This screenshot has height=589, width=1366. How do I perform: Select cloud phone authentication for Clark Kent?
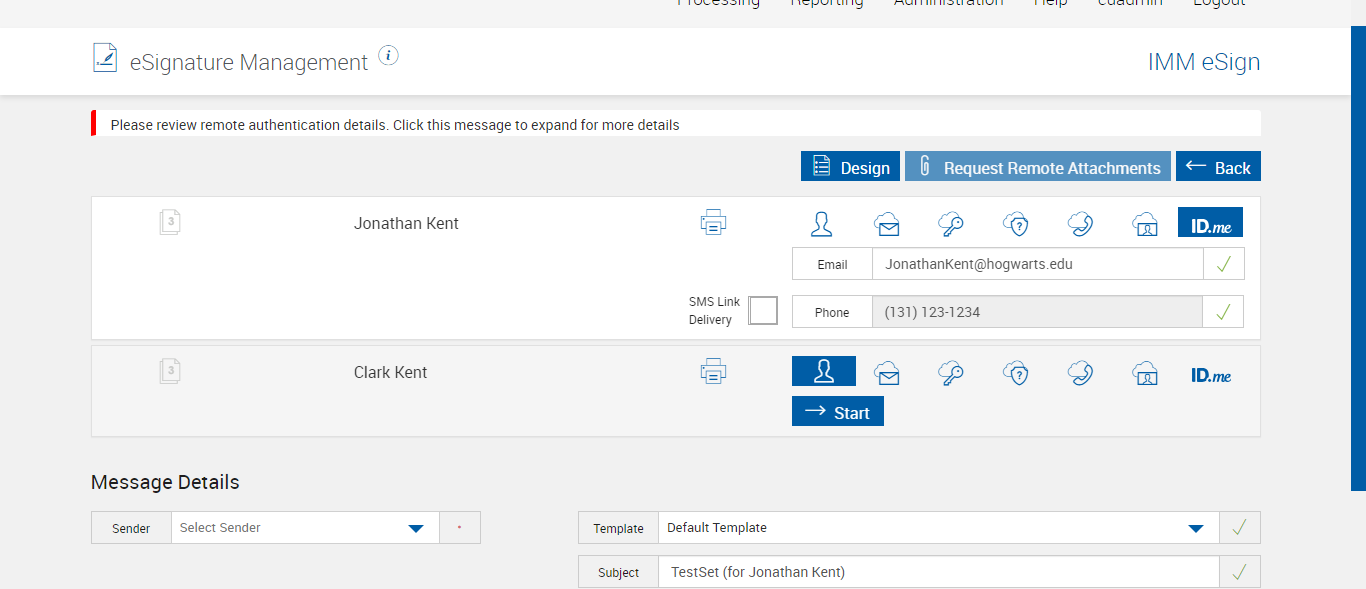click(1080, 373)
